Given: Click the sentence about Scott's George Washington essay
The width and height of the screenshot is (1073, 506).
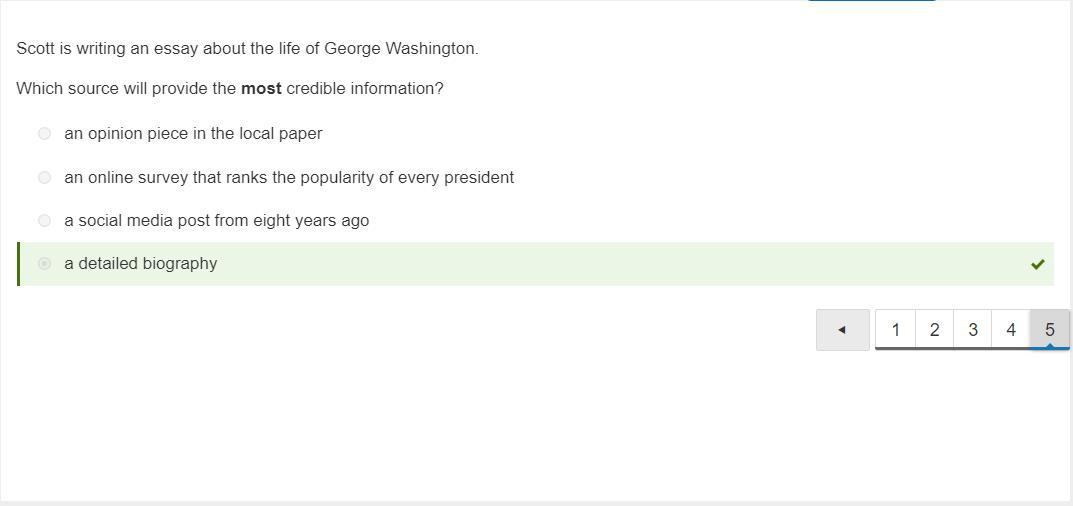Looking at the screenshot, I should coord(247,48).
